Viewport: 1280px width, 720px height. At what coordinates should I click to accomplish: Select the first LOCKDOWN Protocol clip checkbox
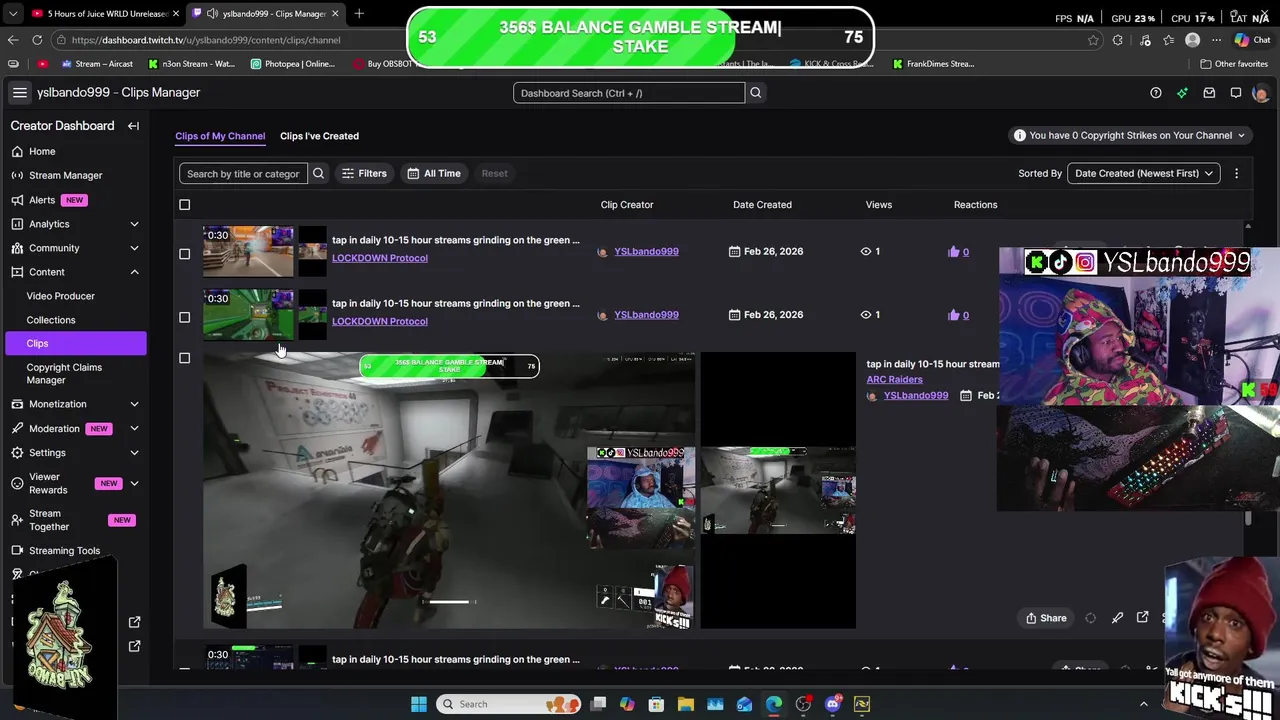click(x=184, y=254)
